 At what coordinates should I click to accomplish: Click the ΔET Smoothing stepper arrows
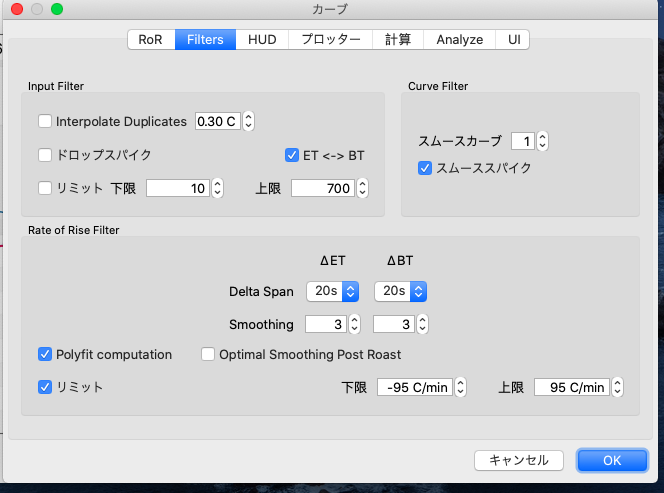[354, 324]
